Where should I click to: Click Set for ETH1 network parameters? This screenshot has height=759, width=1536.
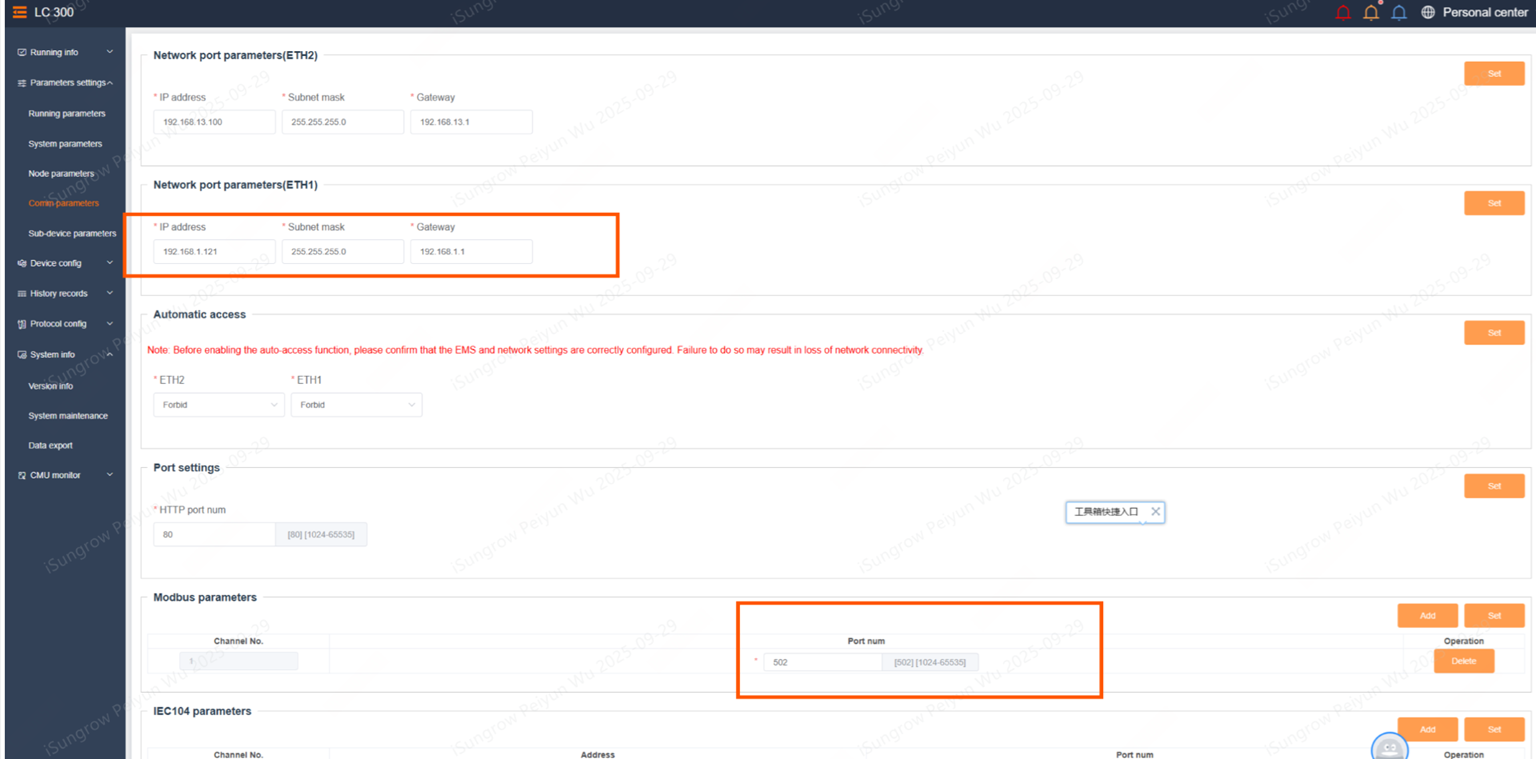pyautogui.click(x=1494, y=203)
